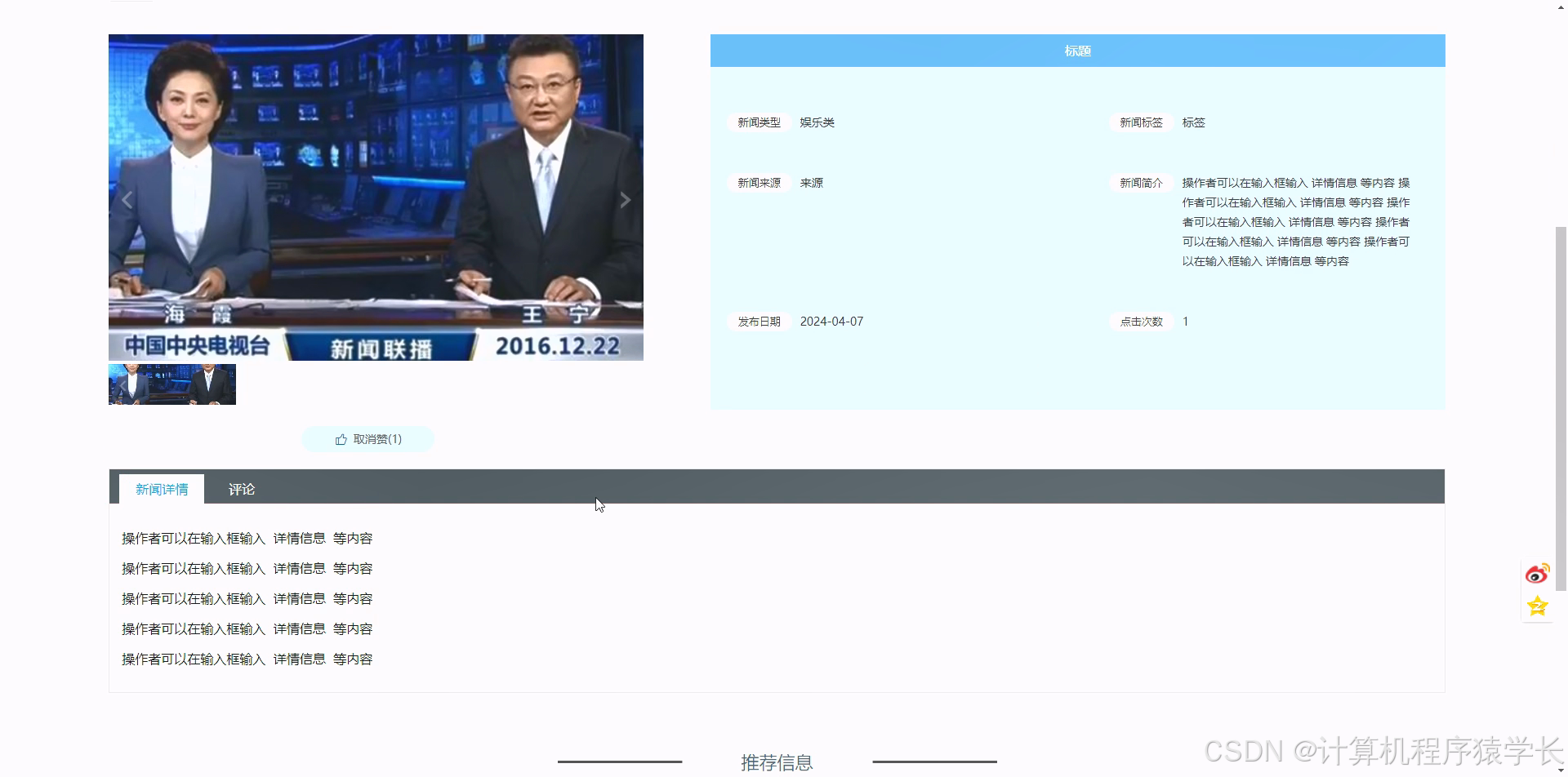The image size is (1568, 777).
Task: Click the 来源 source value
Action: (811, 183)
